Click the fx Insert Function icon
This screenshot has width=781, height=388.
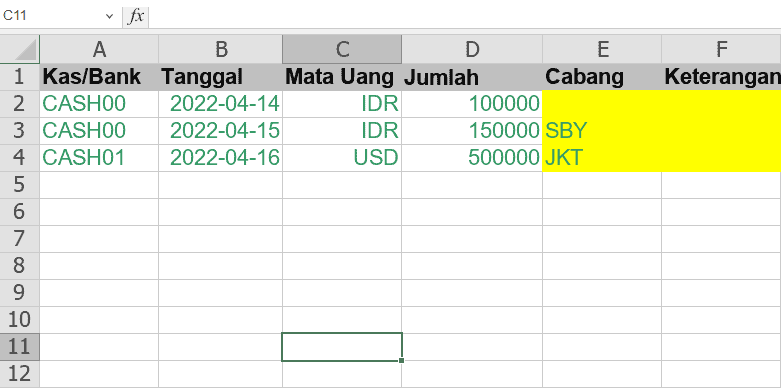(x=136, y=16)
